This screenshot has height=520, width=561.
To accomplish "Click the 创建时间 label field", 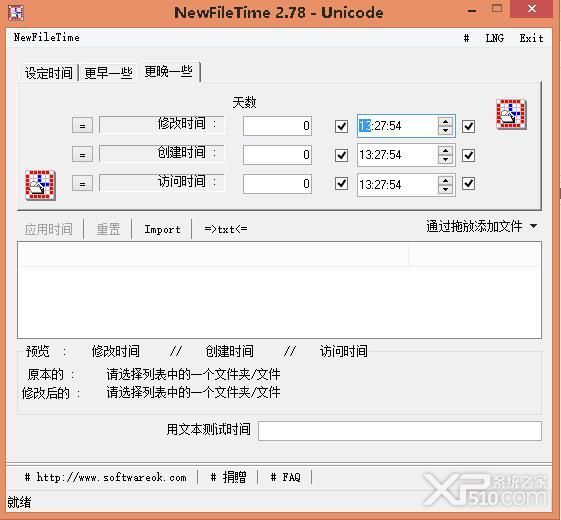I will (162, 153).
